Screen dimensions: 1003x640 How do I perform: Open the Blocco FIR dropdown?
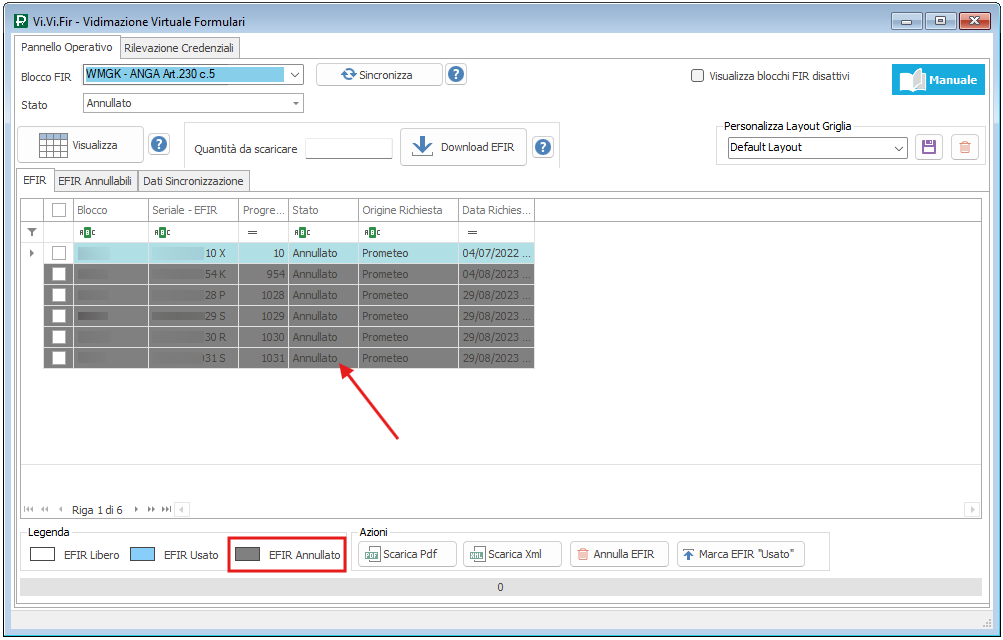[294, 74]
